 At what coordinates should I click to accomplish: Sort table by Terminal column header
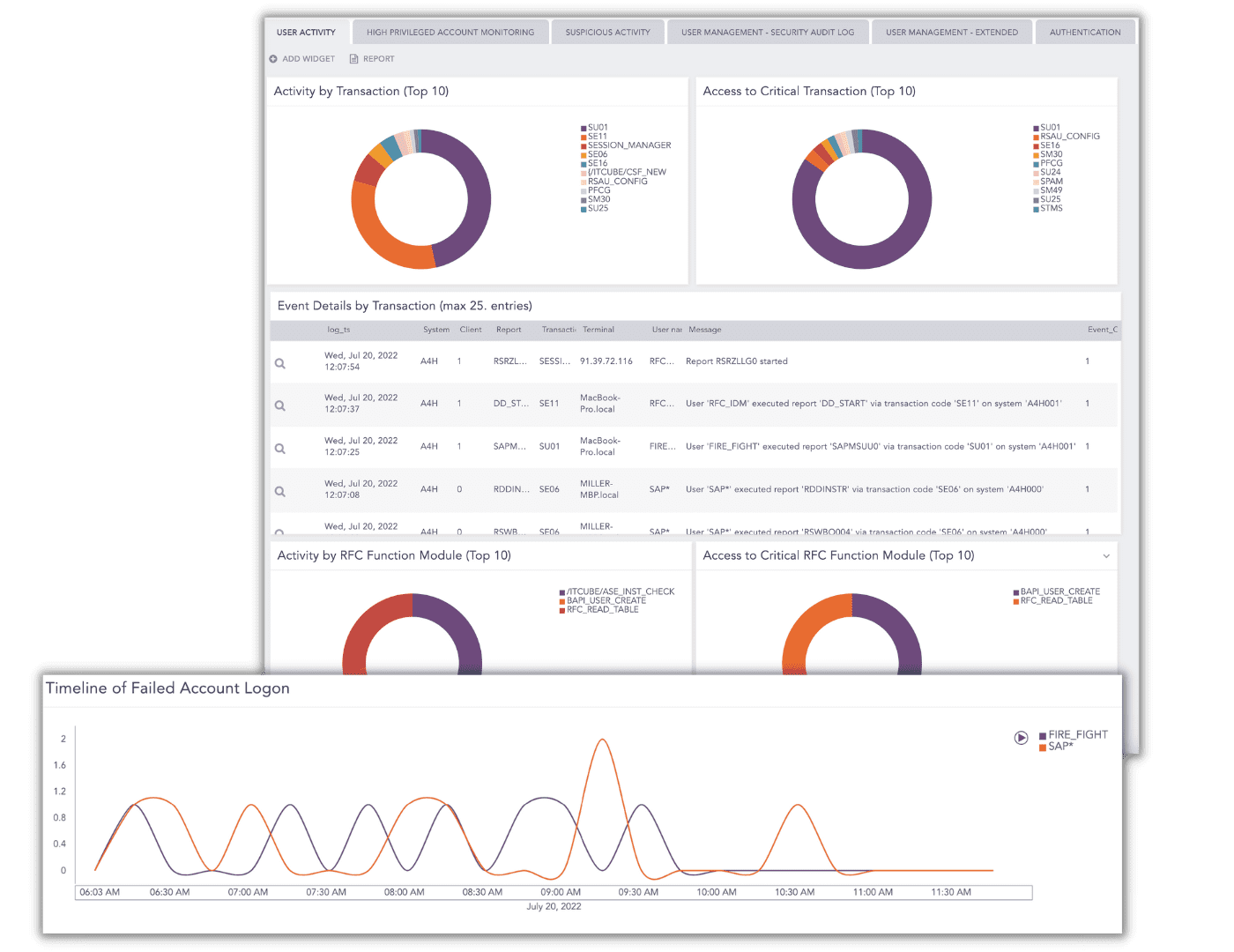598,330
